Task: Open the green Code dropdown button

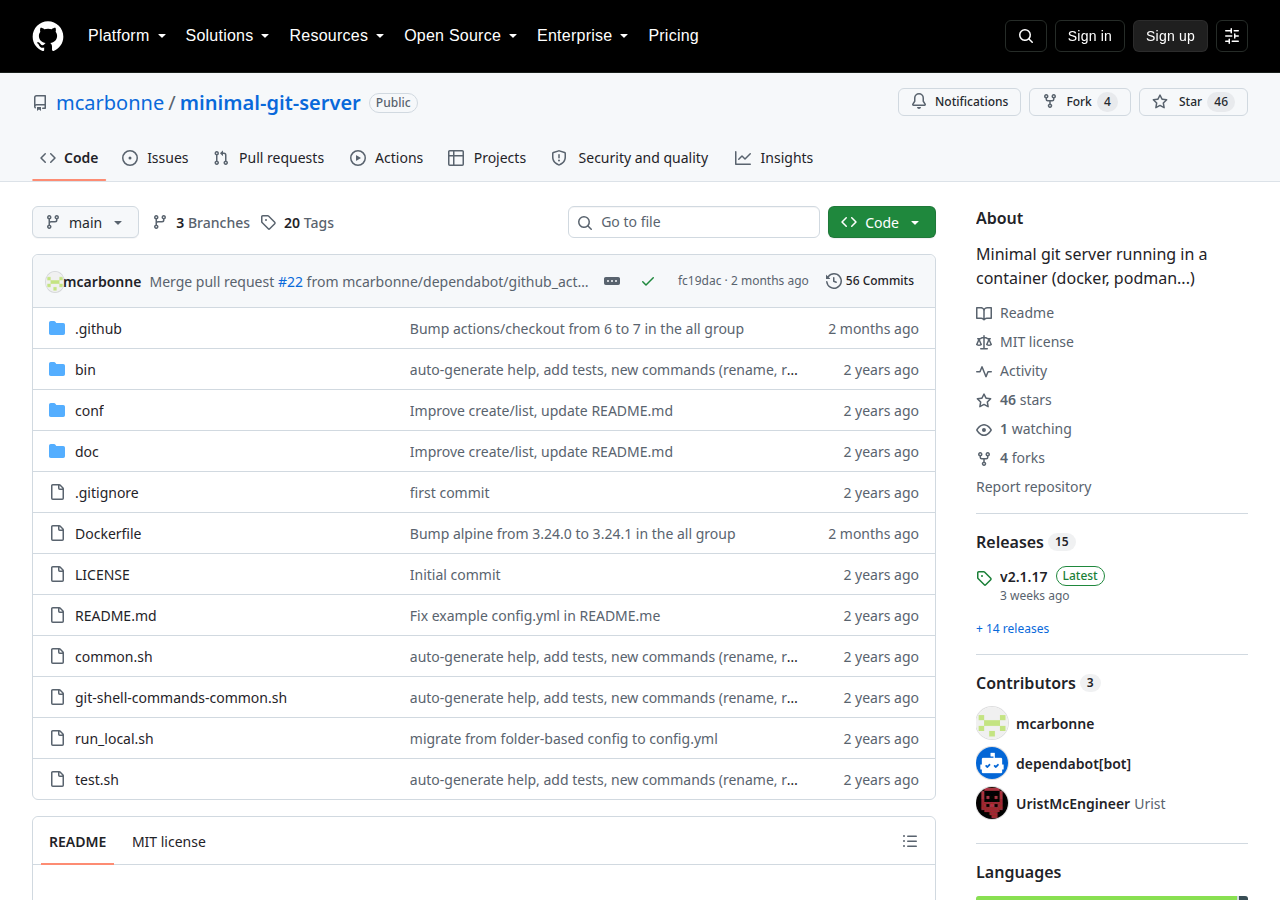Action: tap(882, 222)
